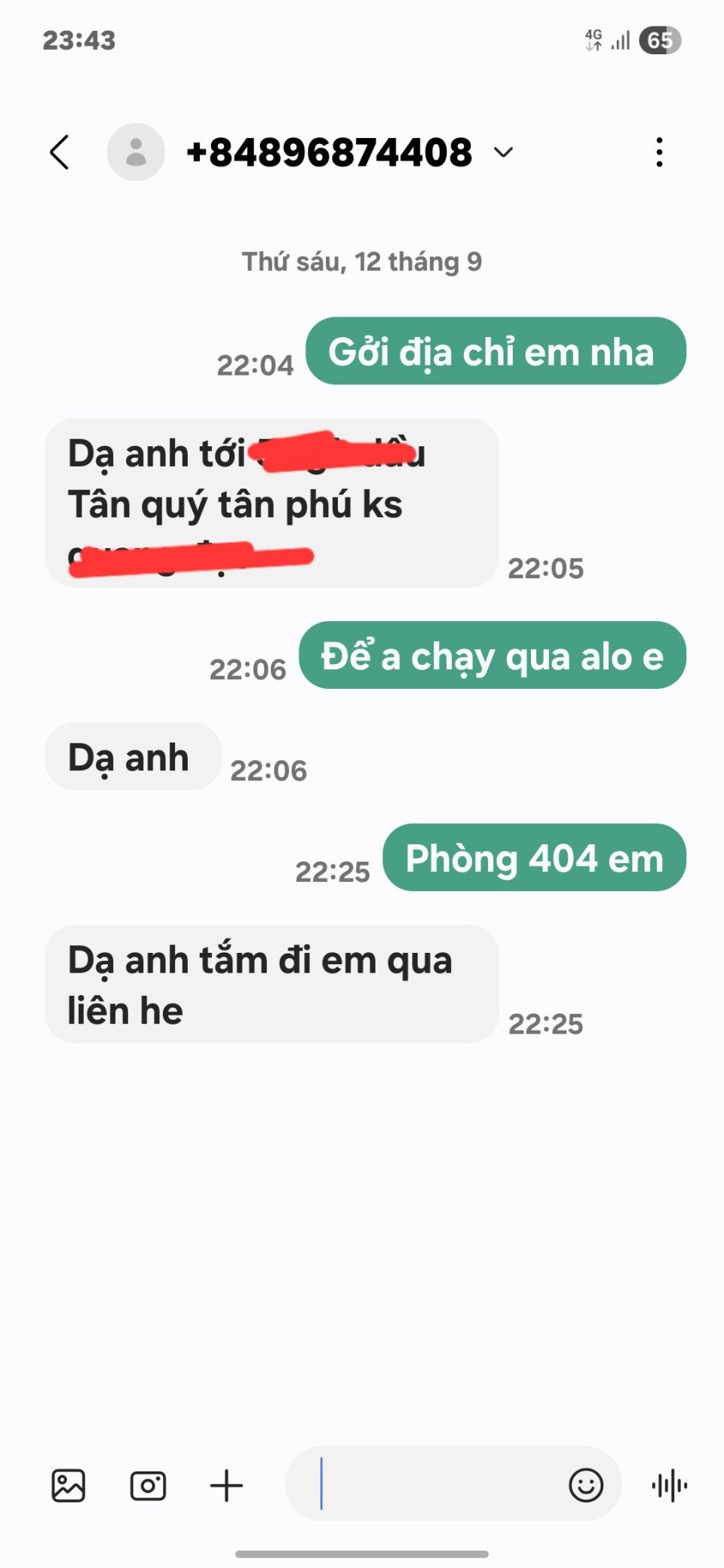The width and height of the screenshot is (724, 1568).
Task: Tap the 'Dạ anh' reply bubble
Action: tap(133, 756)
